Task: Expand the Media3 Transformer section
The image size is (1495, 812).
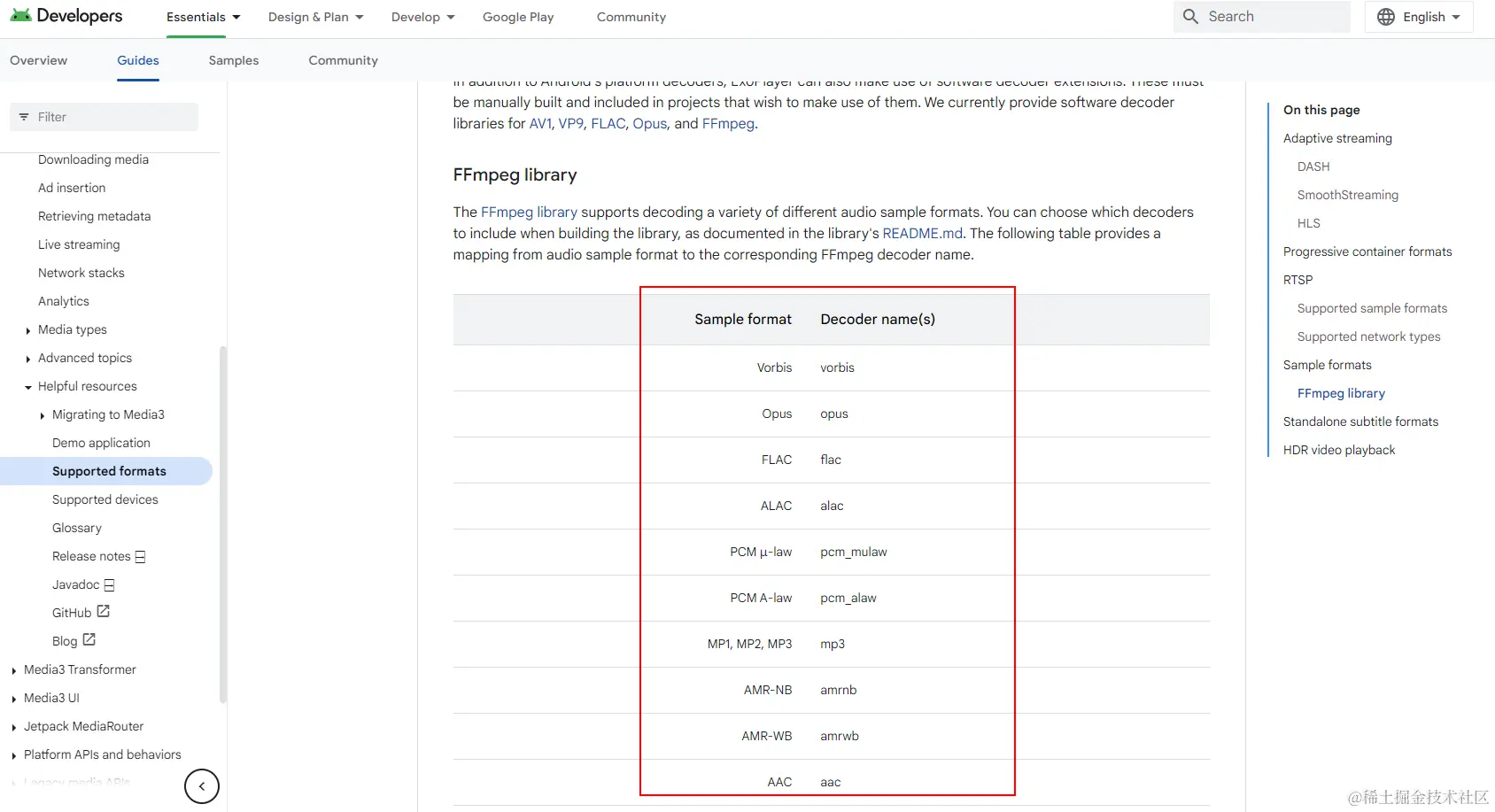Action: click(14, 670)
